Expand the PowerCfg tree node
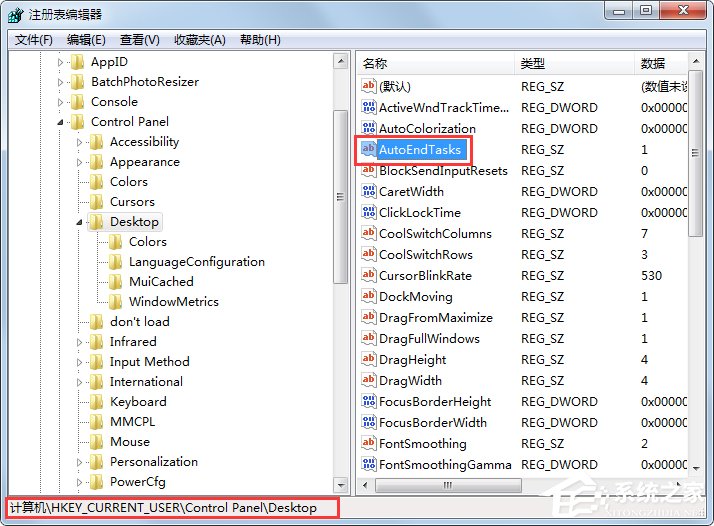714x526 pixels. tap(79, 482)
